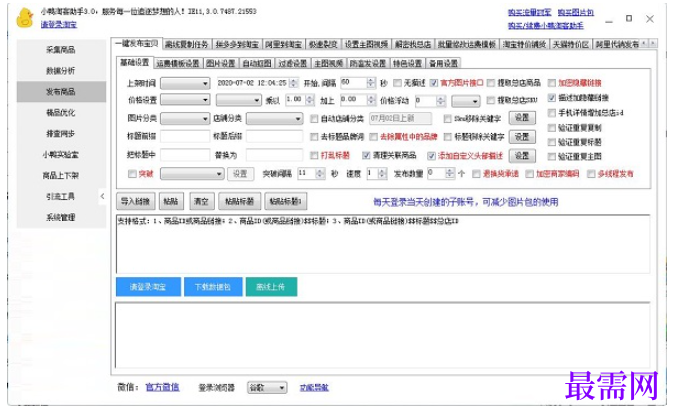Open the 拼多多到淘宝 tab

[237, 44]
